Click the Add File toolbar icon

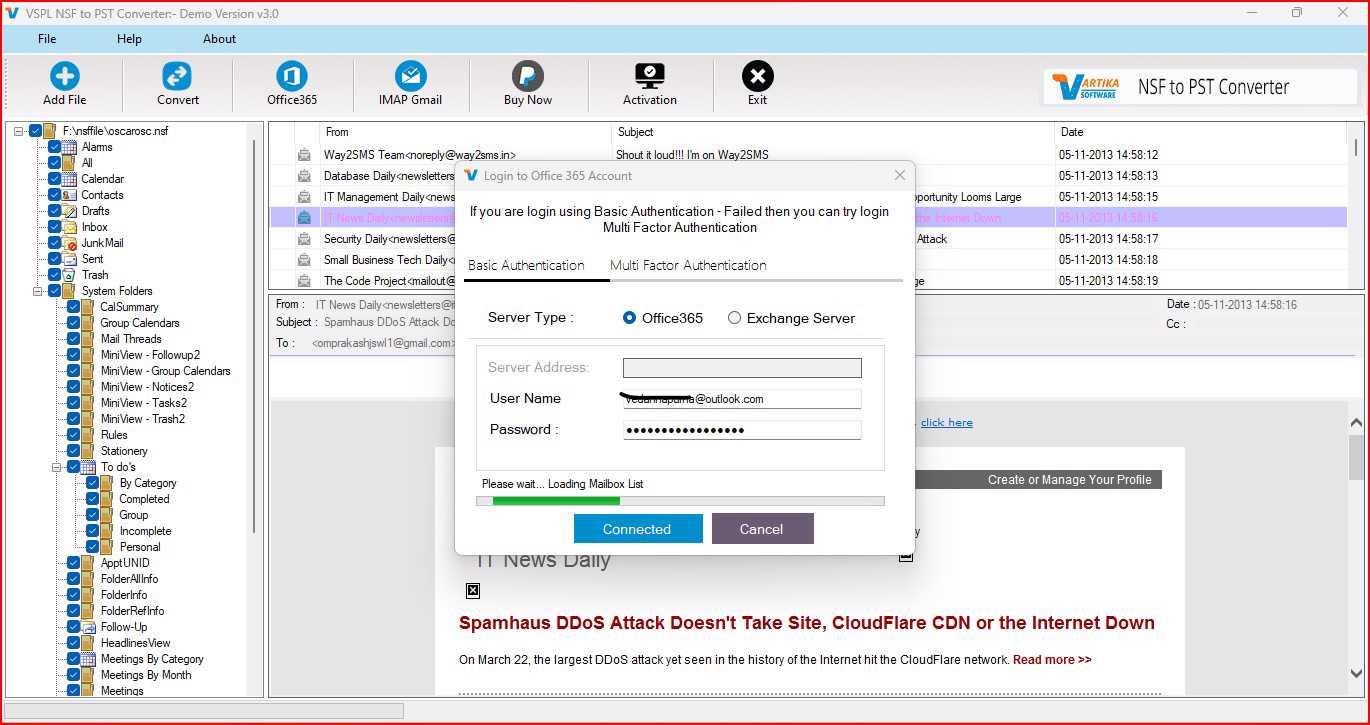pos(64,76)
